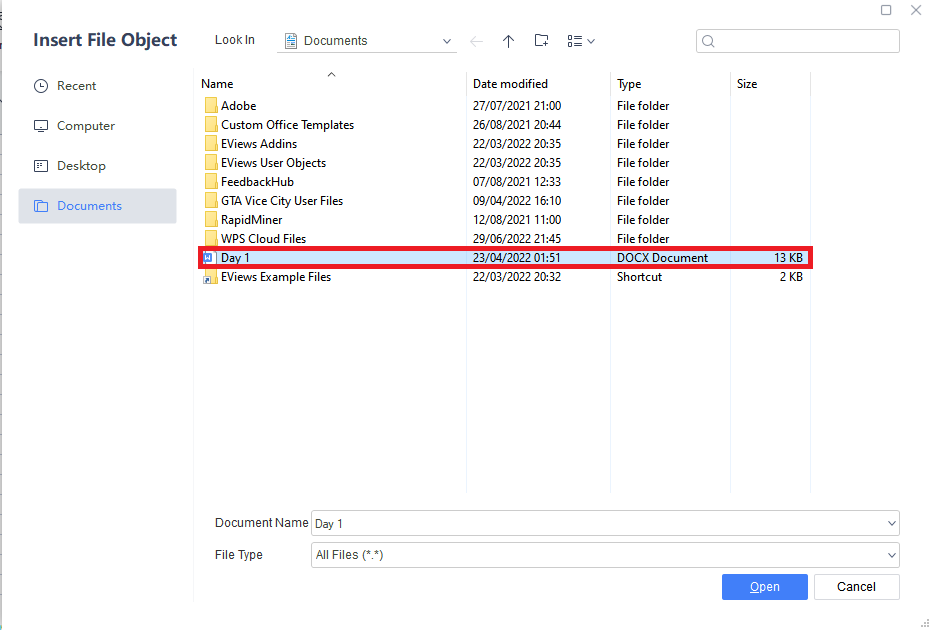This screenshot has width=932, height=630.
Task: Click the back navigation arrow icon
Action: tap(476, 41)
